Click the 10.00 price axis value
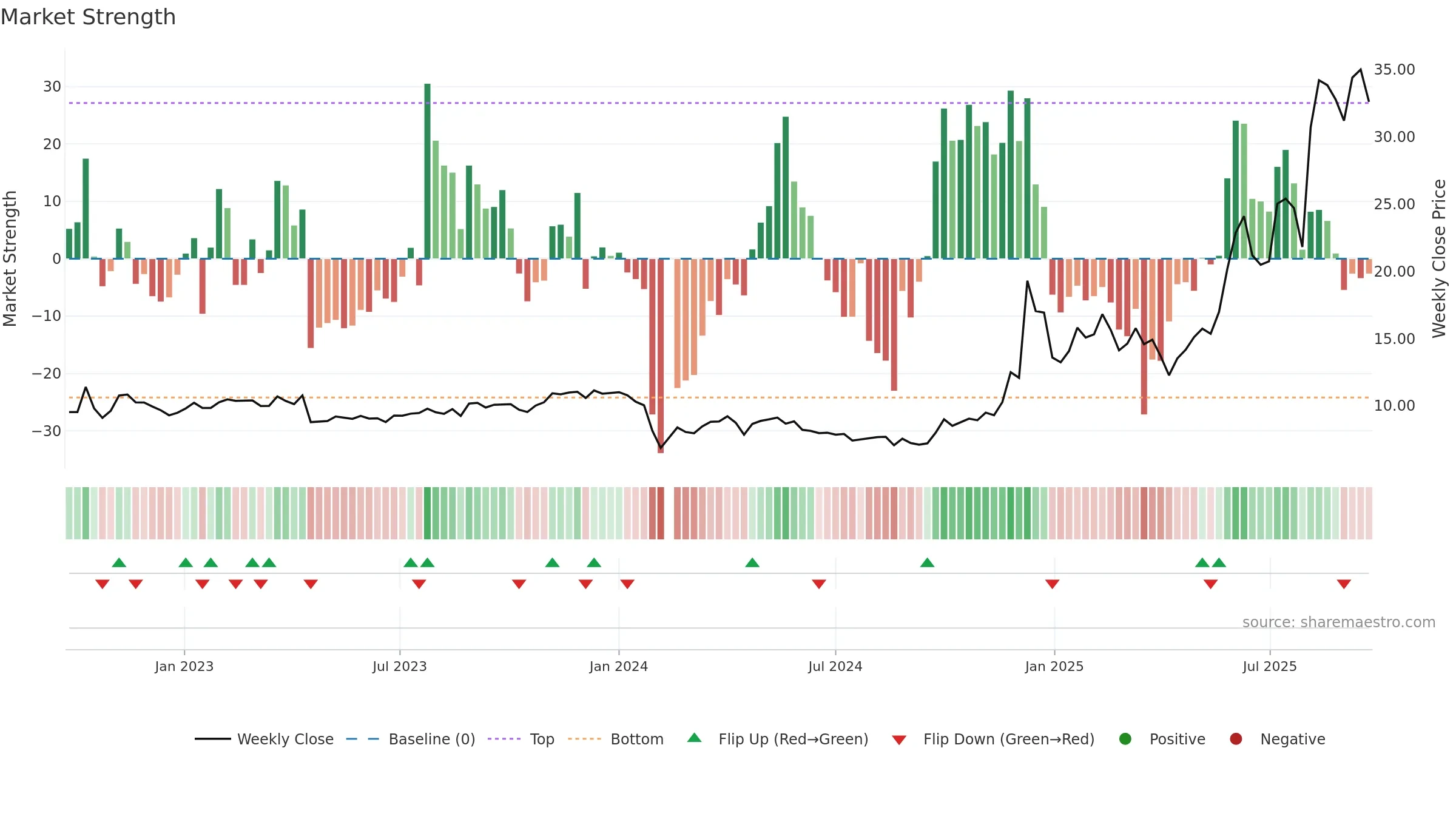The width and height of the screenshot is (1456, 819). click(1394, 405)
